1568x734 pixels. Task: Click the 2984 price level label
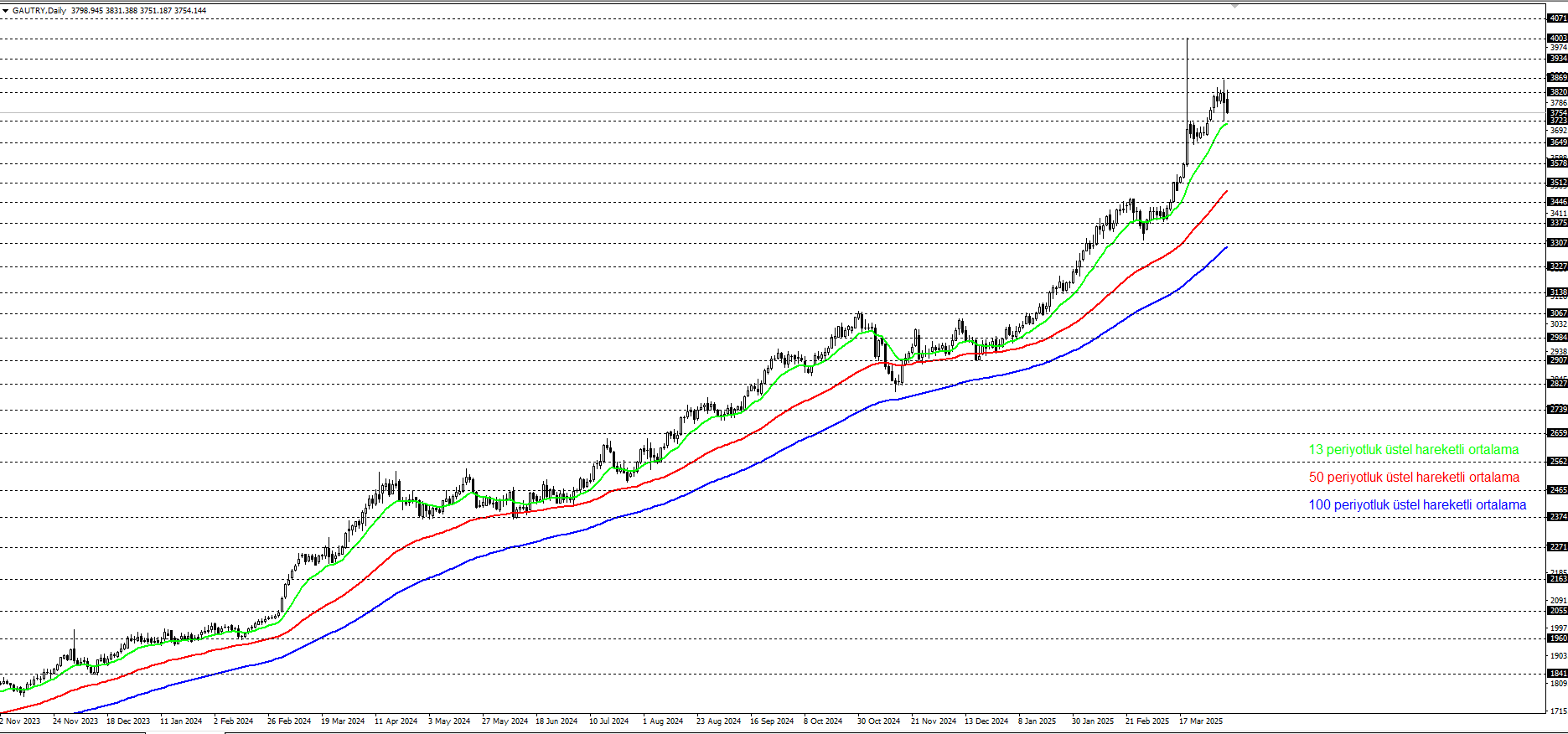1557,338
